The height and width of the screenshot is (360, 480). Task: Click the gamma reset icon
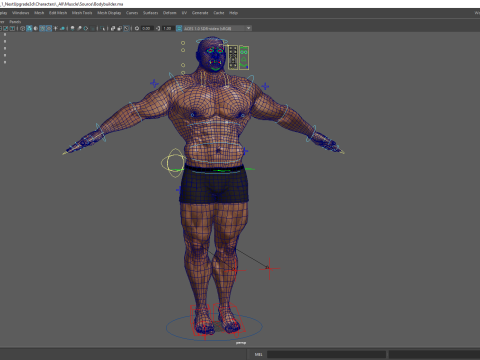click(x=158, y=28)
